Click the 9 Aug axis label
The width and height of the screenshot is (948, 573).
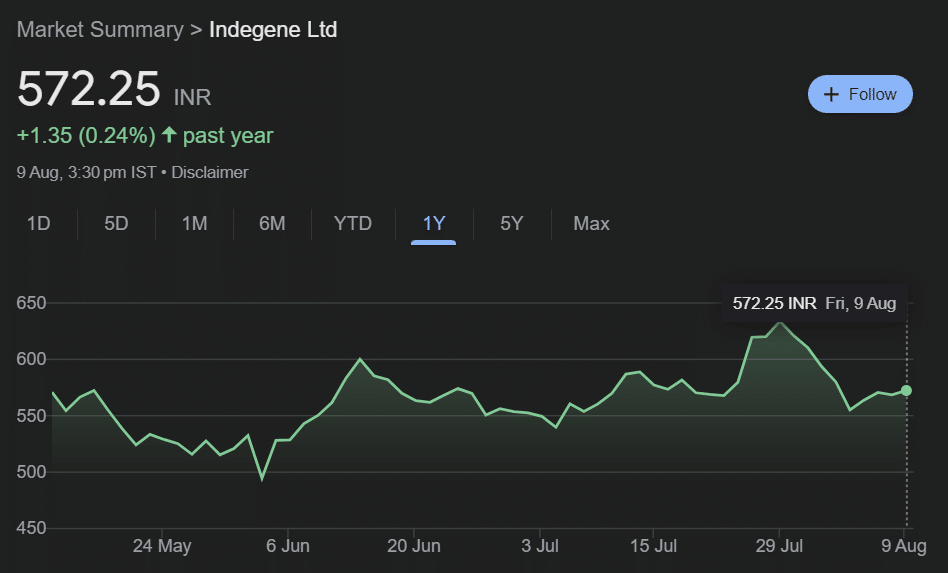(x=904, y=546)
